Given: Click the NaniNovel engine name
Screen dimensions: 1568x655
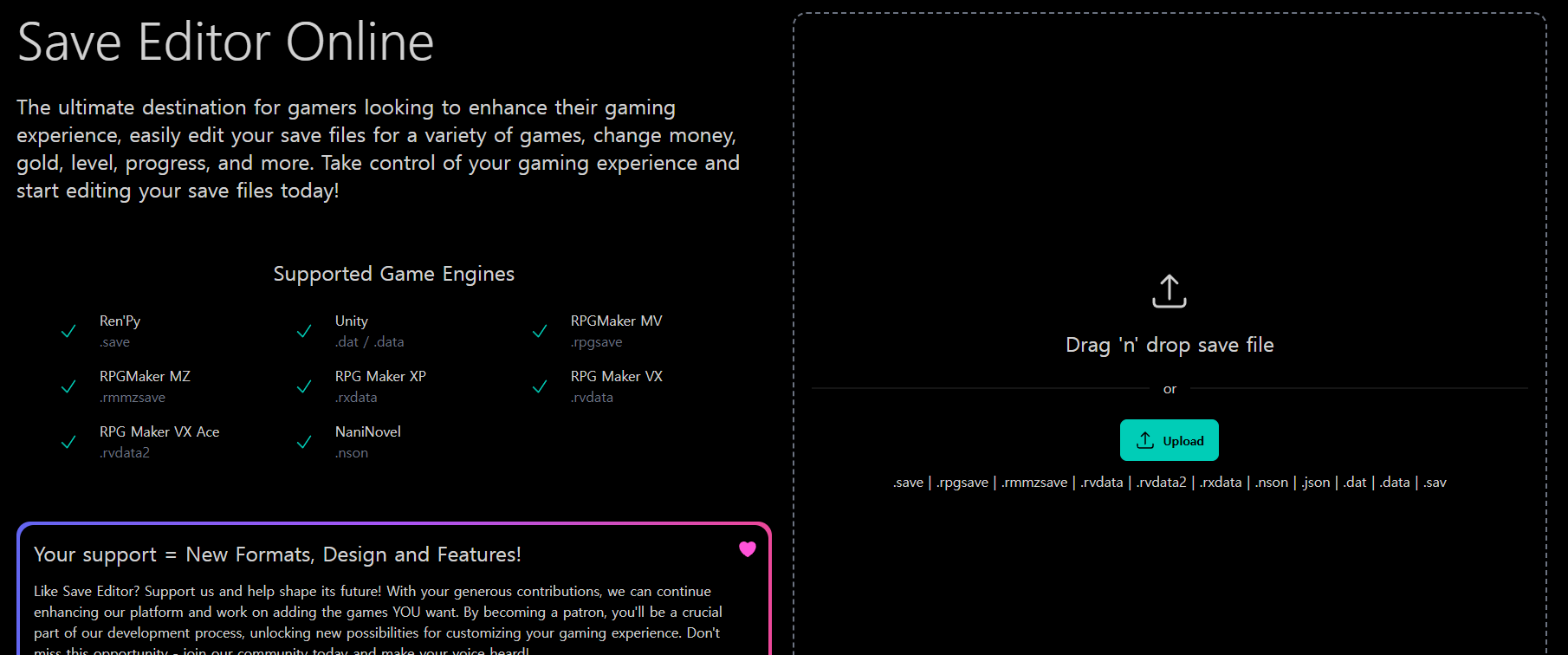Looking at the screenshot, I should point(368,431).
